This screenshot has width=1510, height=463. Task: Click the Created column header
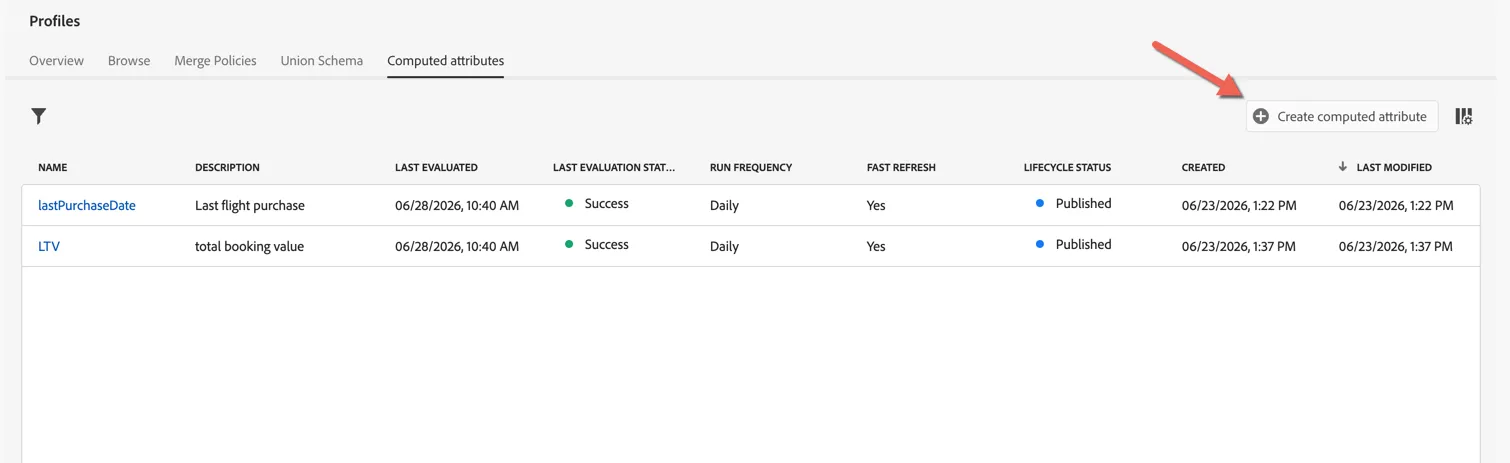pos(1203,167)
